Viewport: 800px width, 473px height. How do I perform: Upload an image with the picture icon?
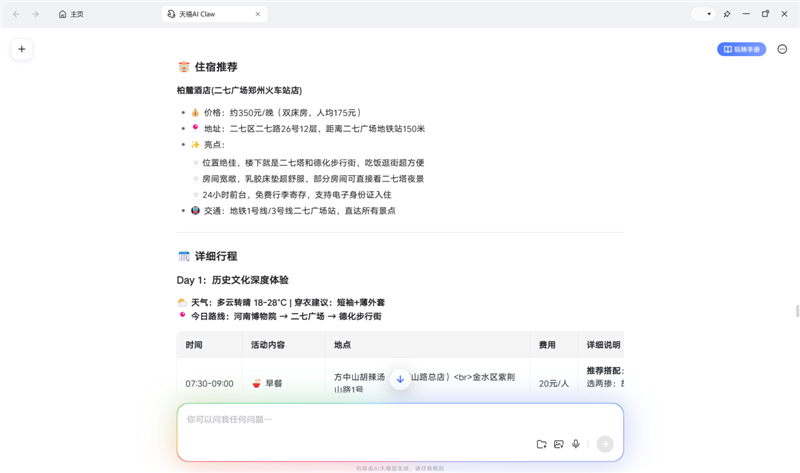coord(559,444)
